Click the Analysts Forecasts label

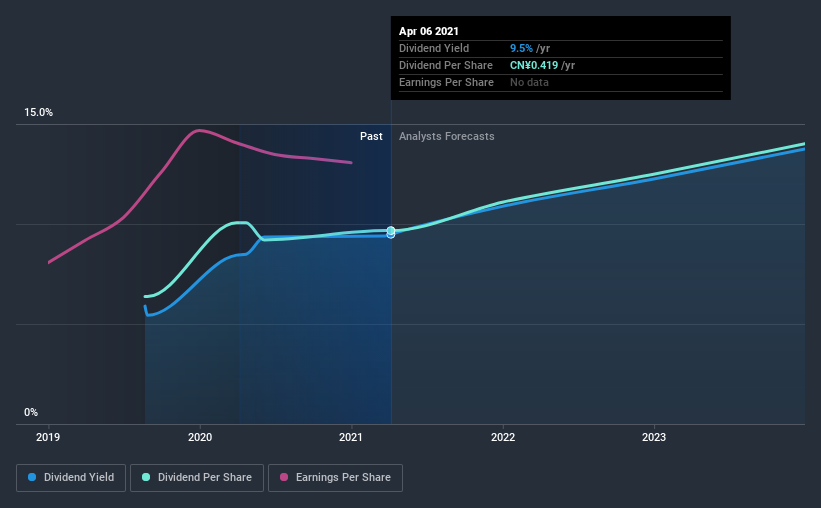coord(447,136)
